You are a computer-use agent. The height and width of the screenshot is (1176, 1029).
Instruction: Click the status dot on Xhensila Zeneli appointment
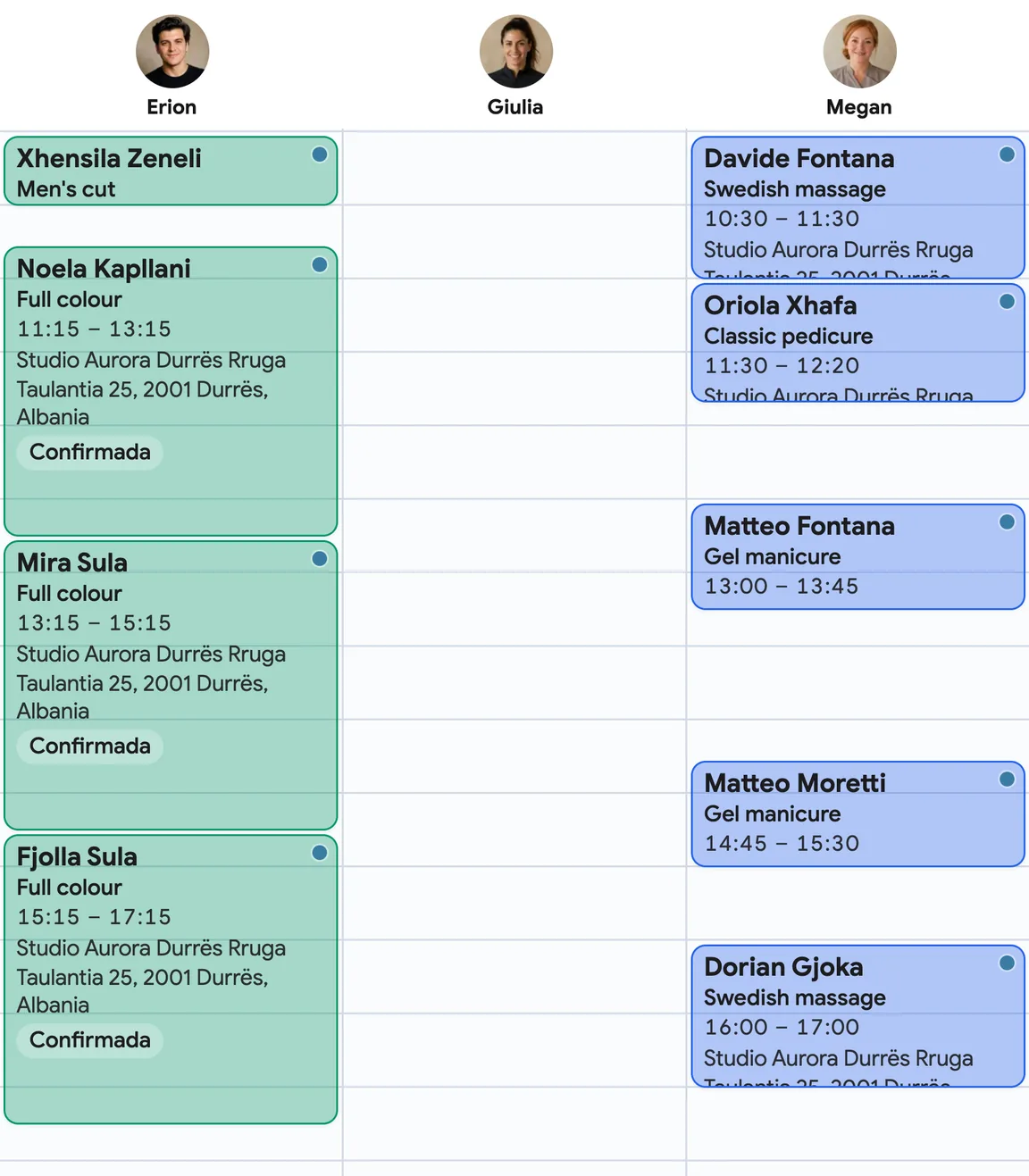(320, 154)
